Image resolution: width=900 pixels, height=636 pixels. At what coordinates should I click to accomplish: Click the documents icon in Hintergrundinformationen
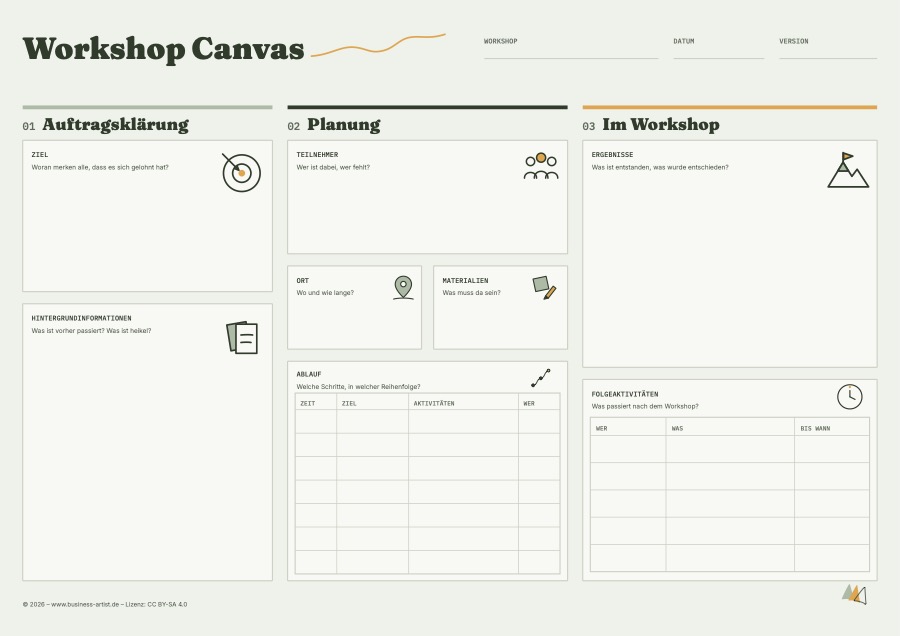[242, 338]
